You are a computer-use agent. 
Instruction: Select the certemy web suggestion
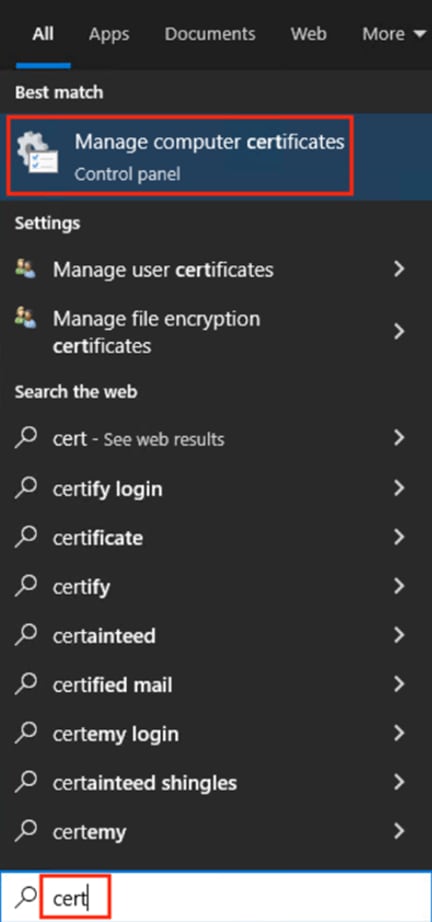pos(216,831)
